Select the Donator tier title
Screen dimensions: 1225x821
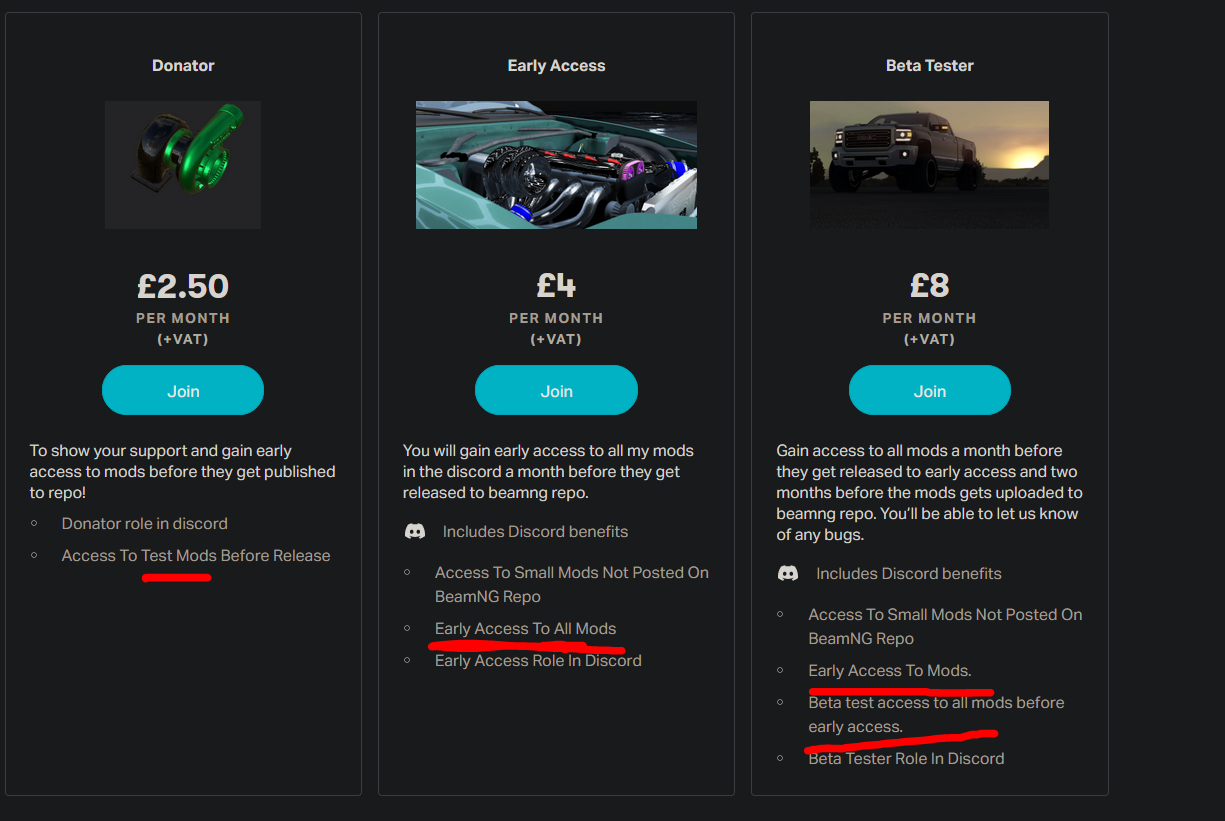(x=183, y=66)
